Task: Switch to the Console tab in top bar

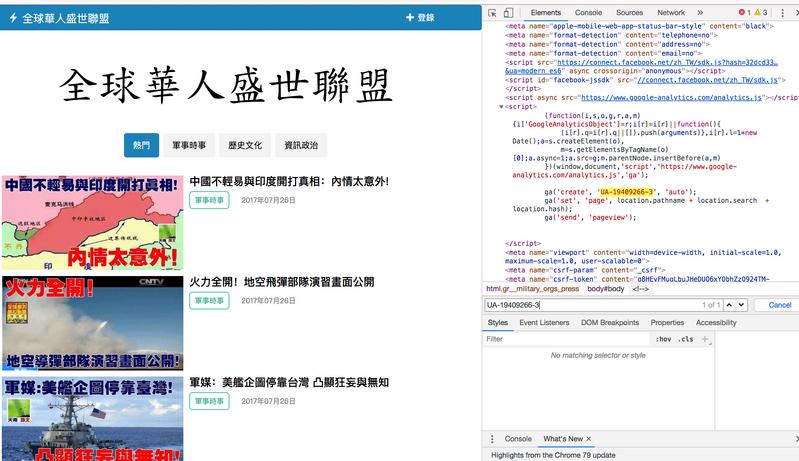Action: coord(588,13)
